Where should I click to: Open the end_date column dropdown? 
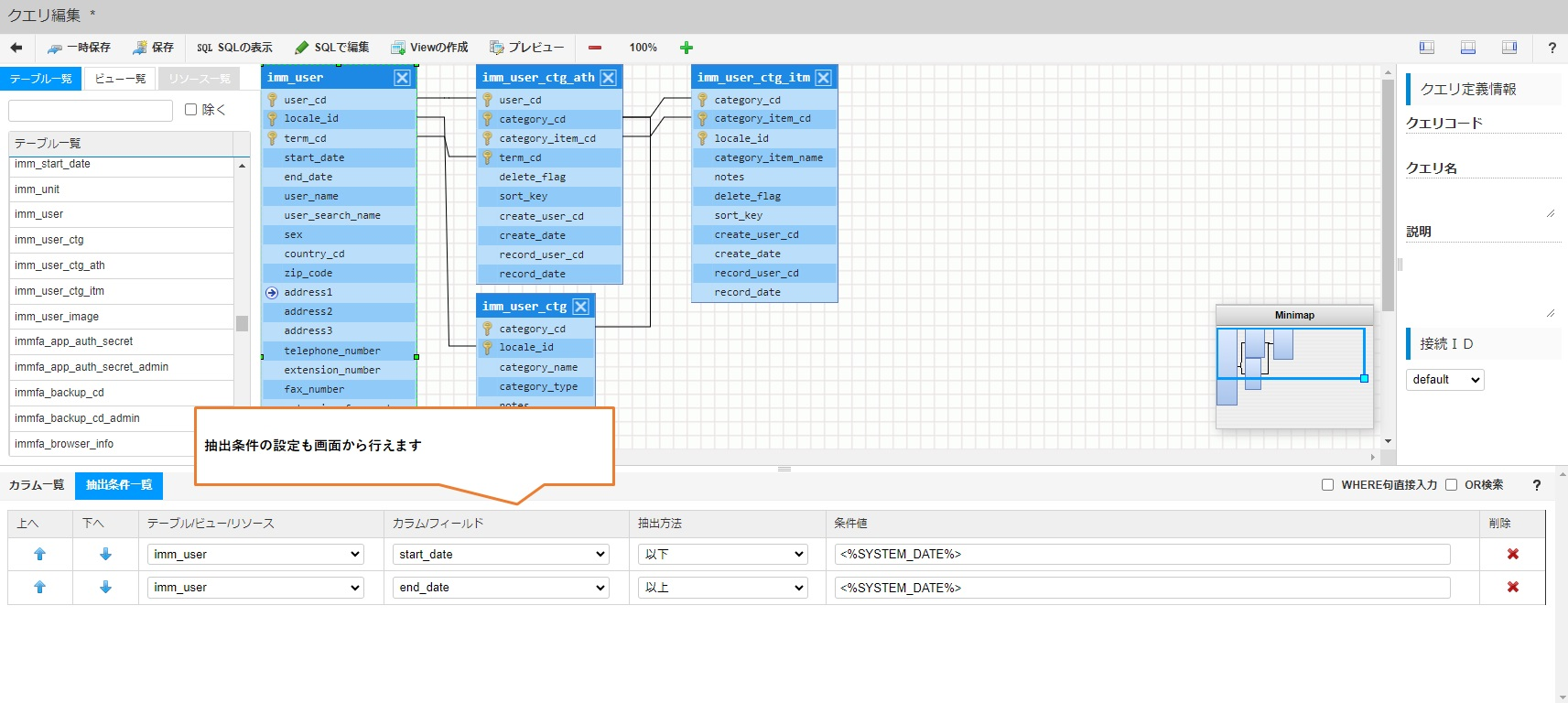tap(503, 588)
